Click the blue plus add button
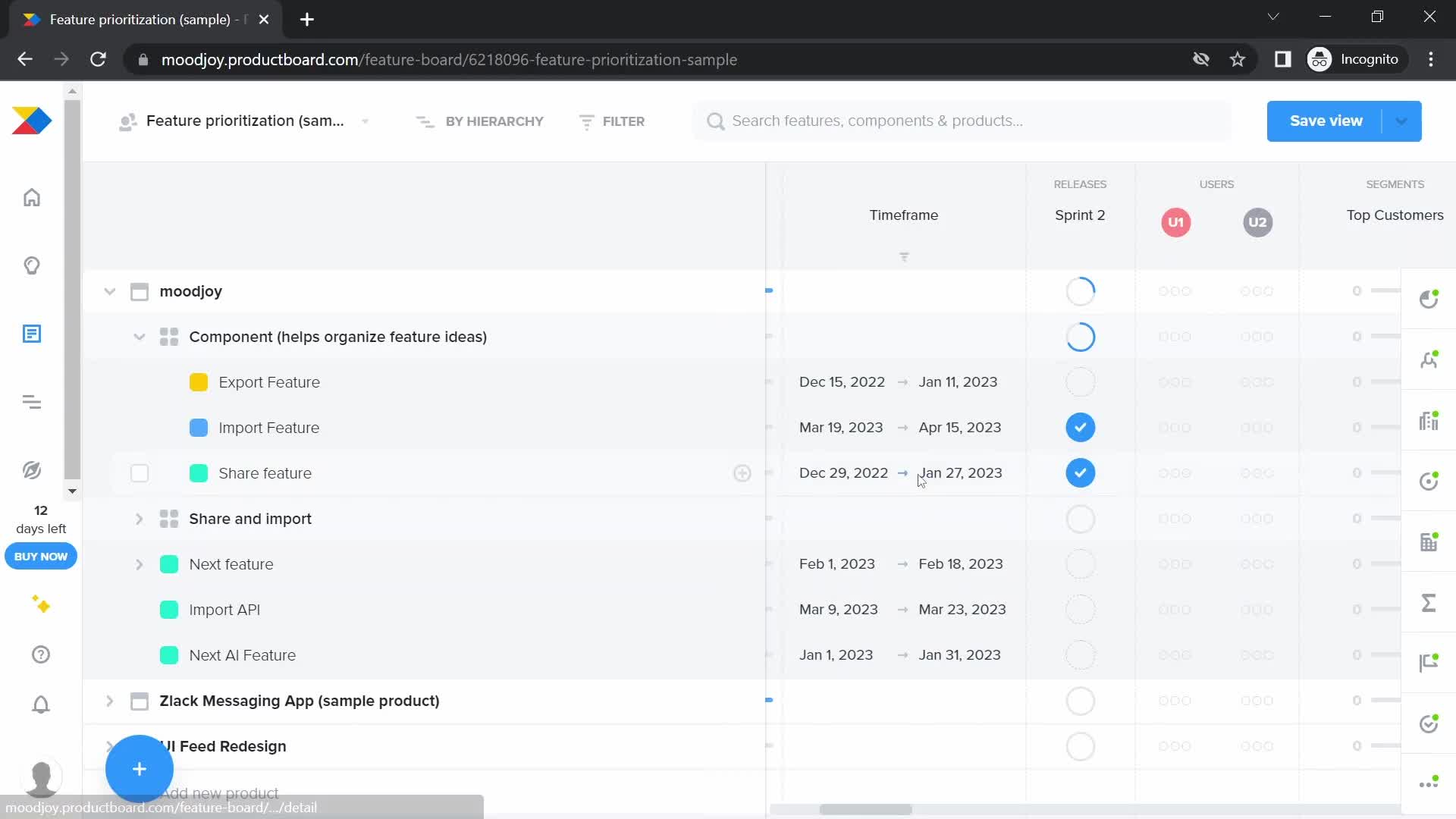This screenshot has height=819, width=1456. [140, 769]
